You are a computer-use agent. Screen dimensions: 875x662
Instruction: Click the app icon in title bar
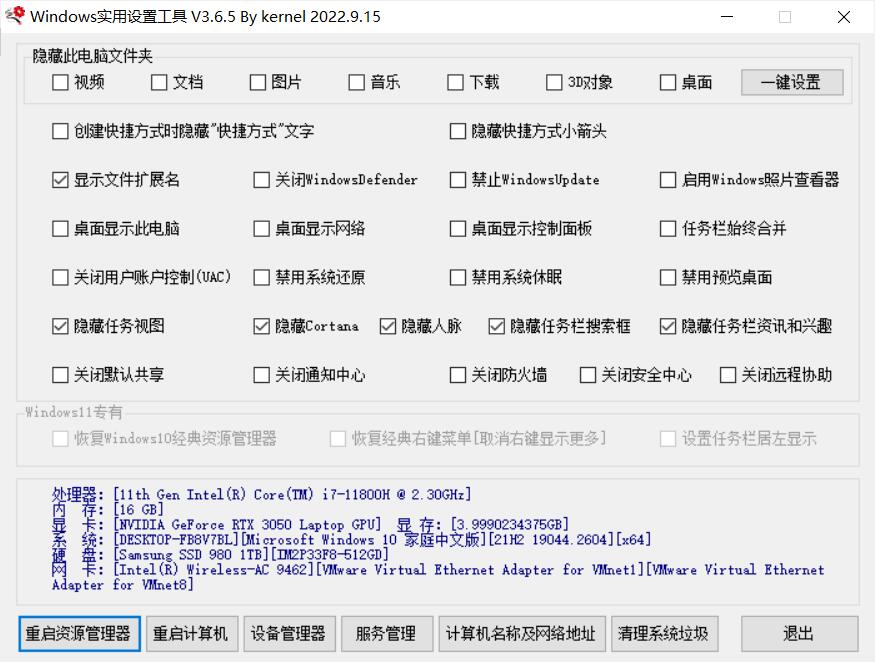click(x=14, y=16)
